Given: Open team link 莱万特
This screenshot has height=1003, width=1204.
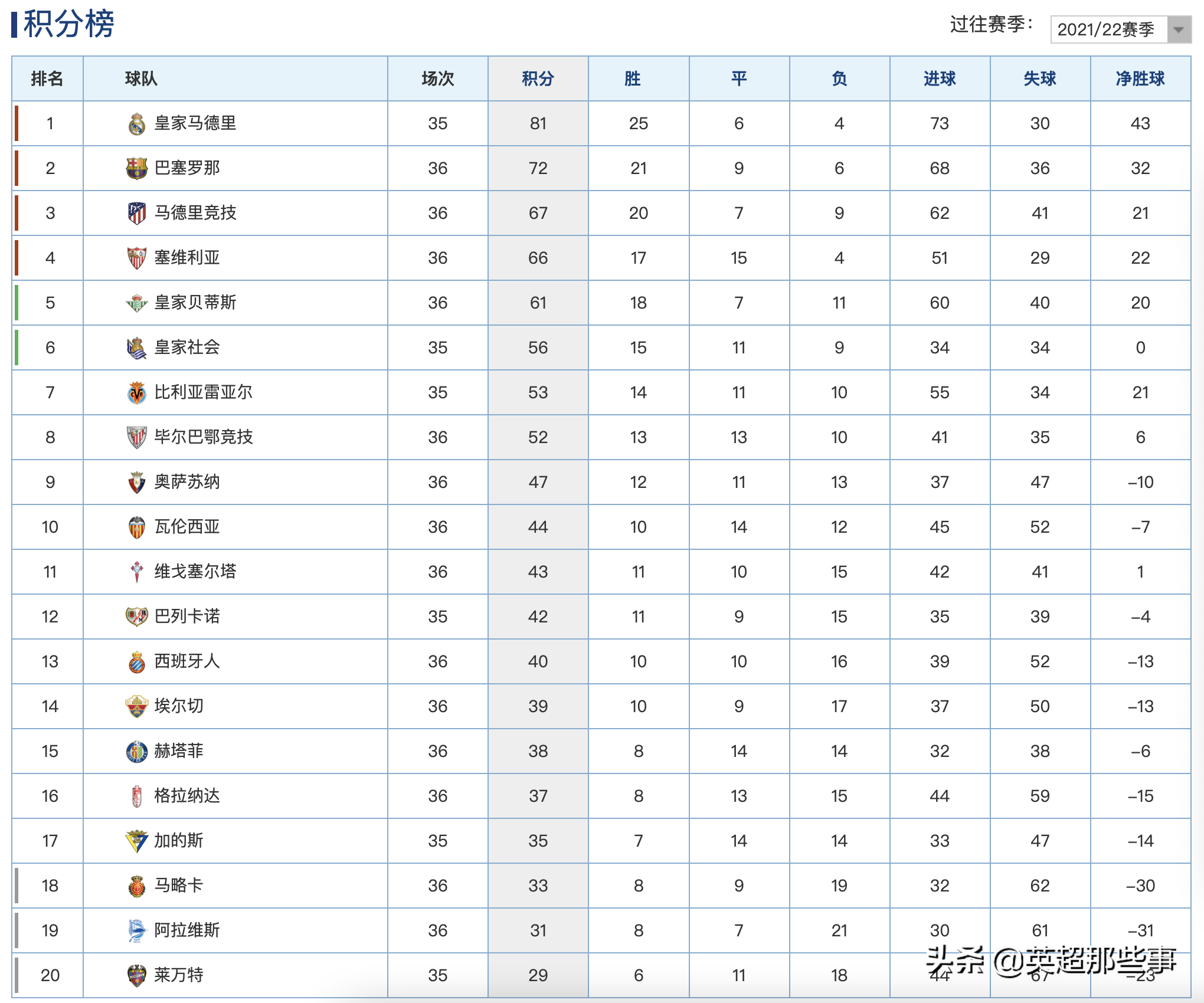Looking at the screenshot, I should [179, 975].
